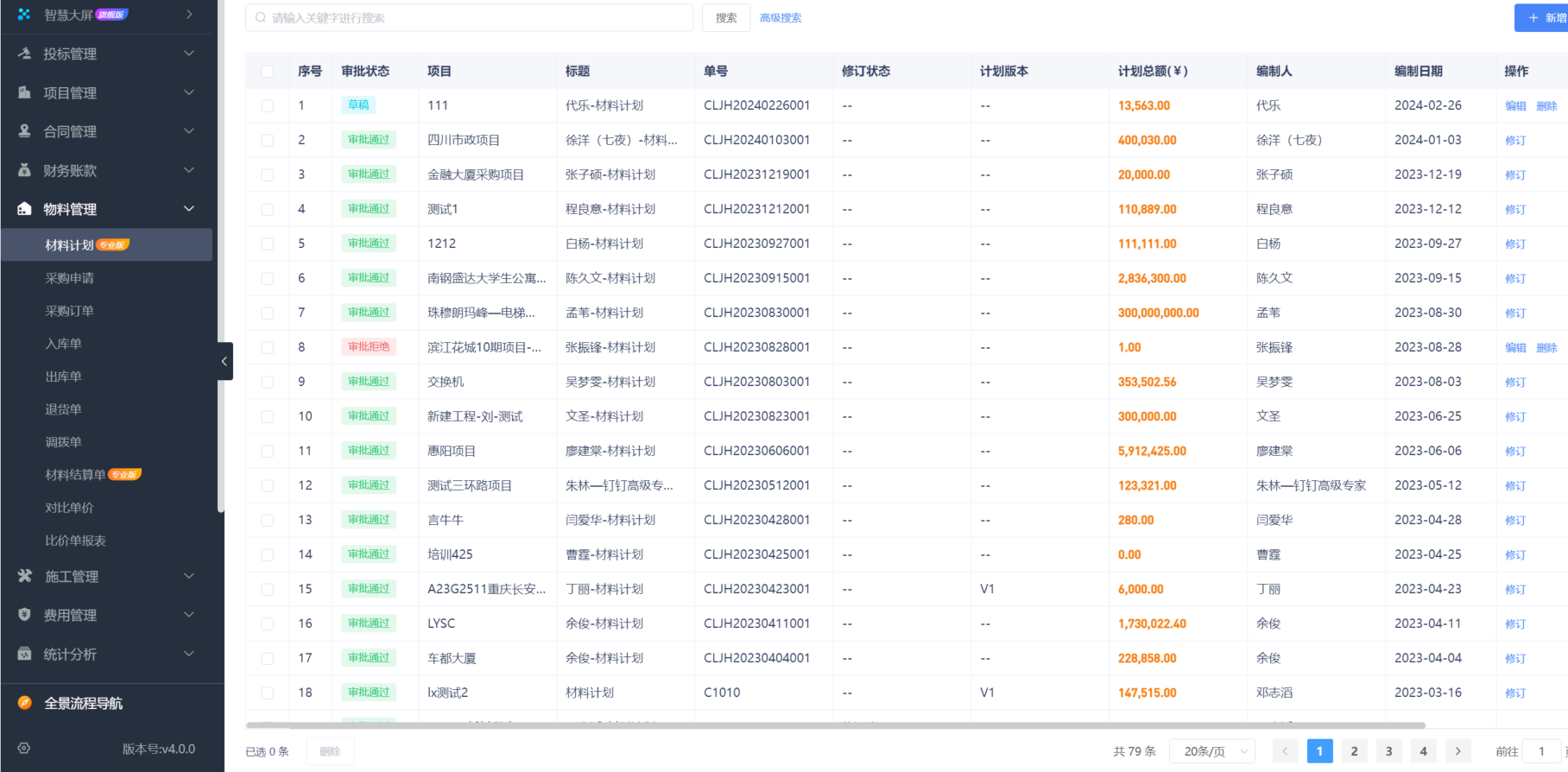Image resolution: width=1568 pixels, height=772 pixels.
Task: Open the 采购申请 submenu item
Action: pyautogui.click(x=69, y=278)
